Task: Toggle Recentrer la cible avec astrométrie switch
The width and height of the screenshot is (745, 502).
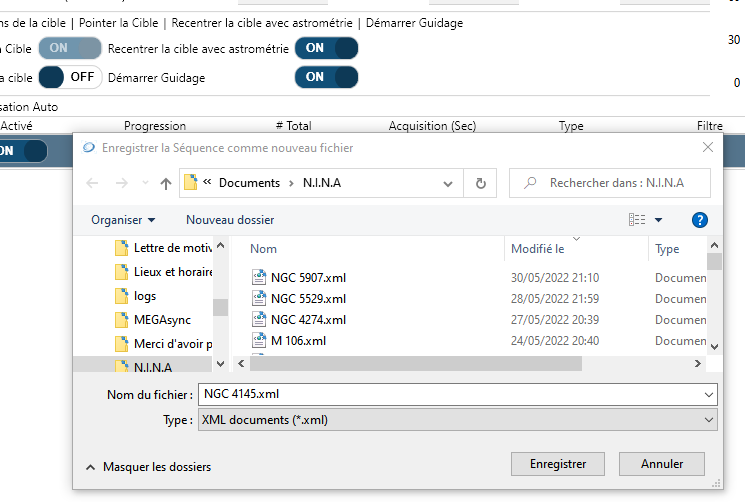Action: tap(326, 48)
